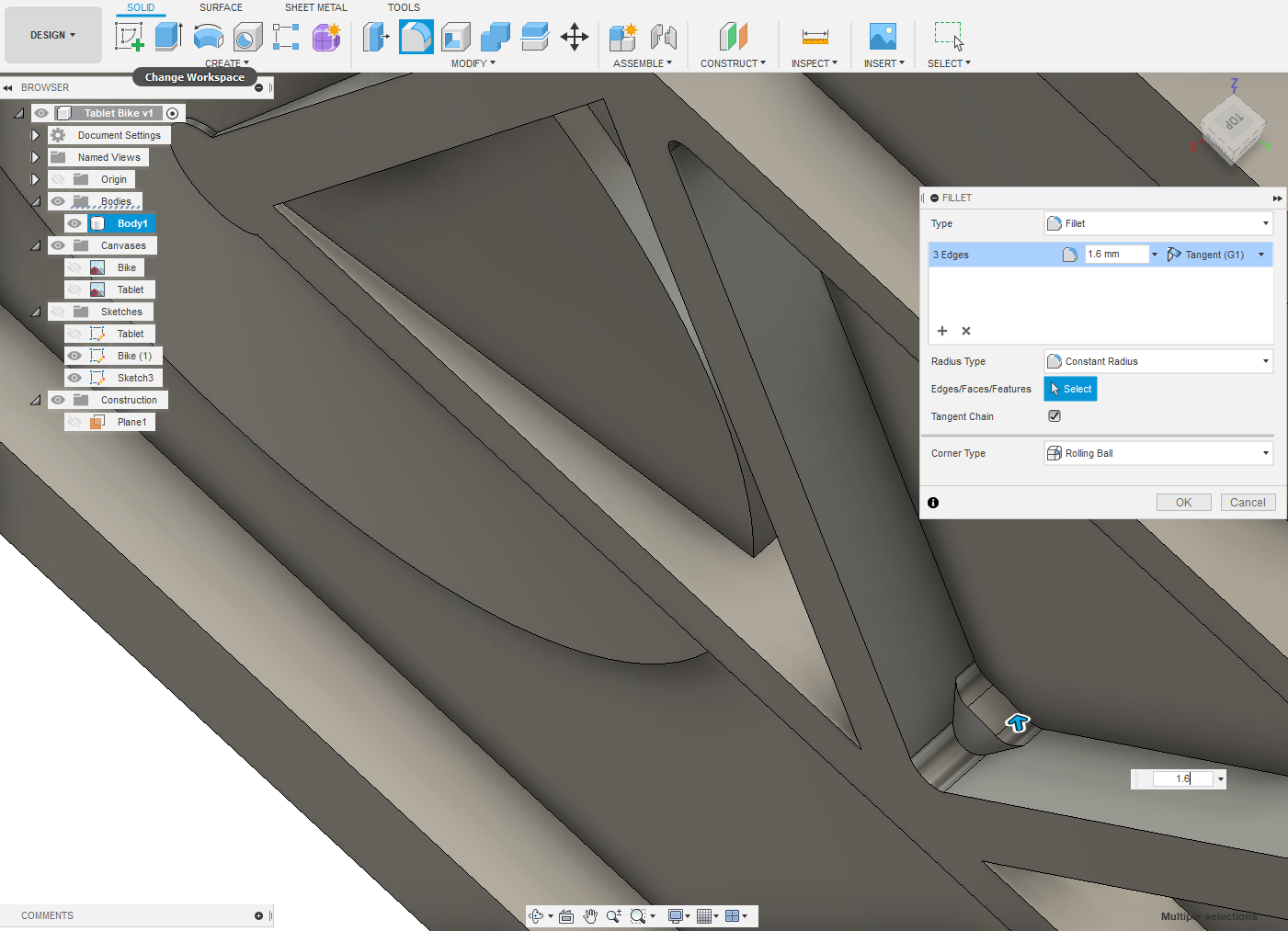
Task: Open the Radius Type dropdown
Action: (1158, 361)
